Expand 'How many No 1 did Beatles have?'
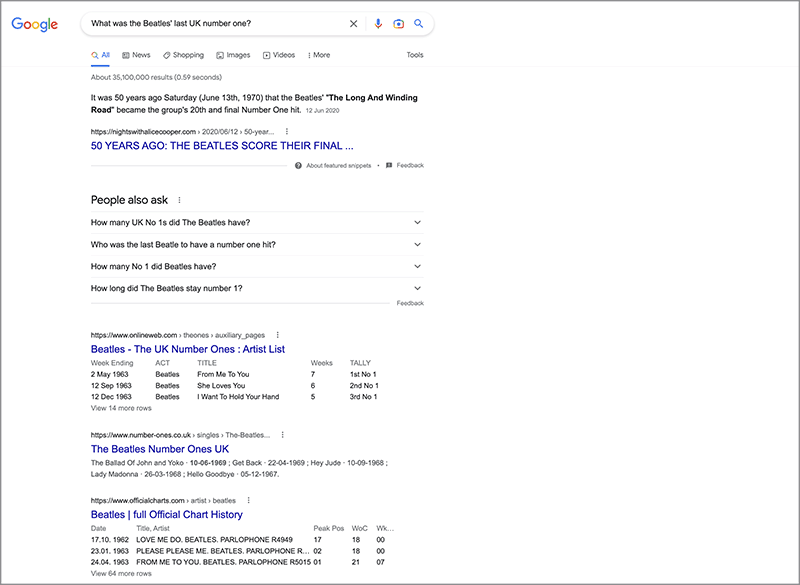 [257, 266]
